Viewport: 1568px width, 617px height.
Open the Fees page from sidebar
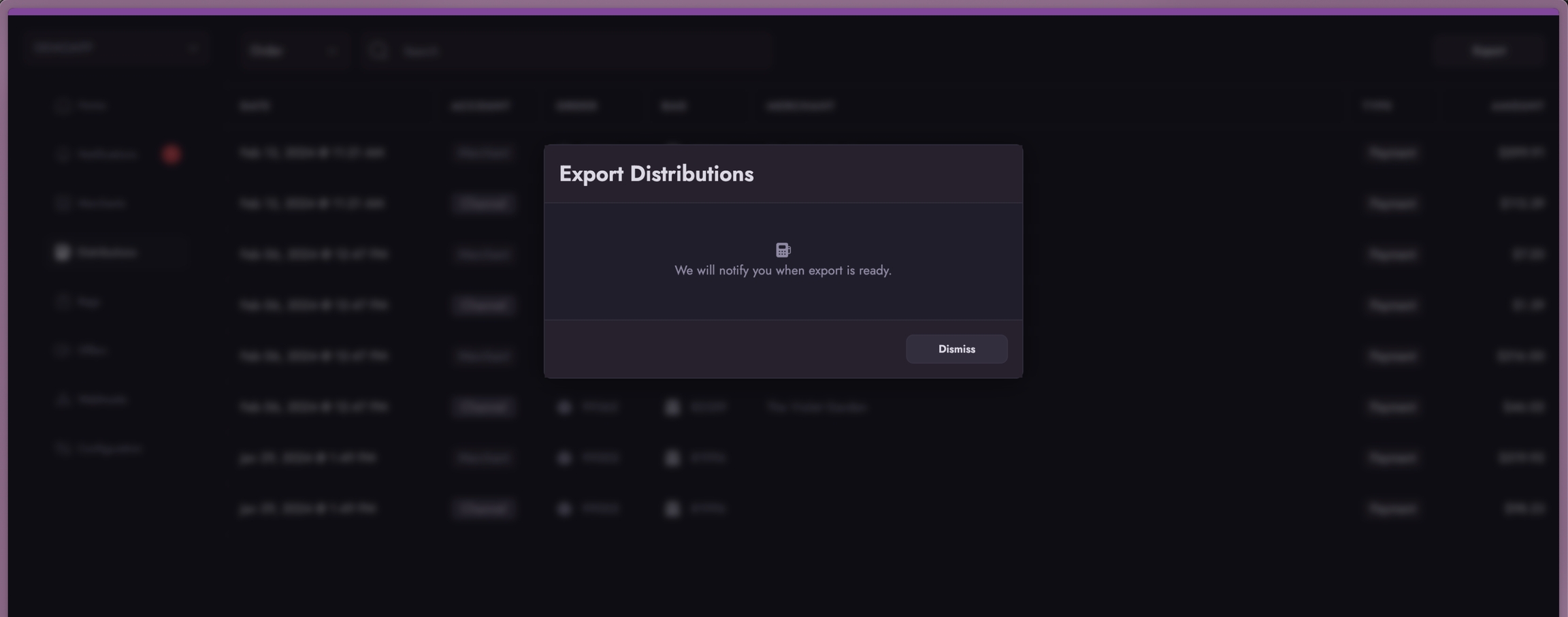click(88, 302)
